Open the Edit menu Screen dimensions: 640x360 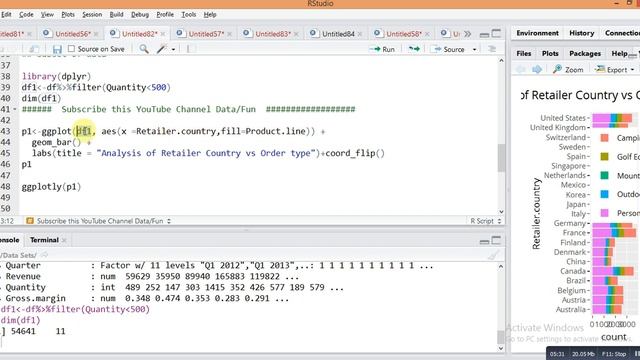pyautogui.click(x=6, y=15)
